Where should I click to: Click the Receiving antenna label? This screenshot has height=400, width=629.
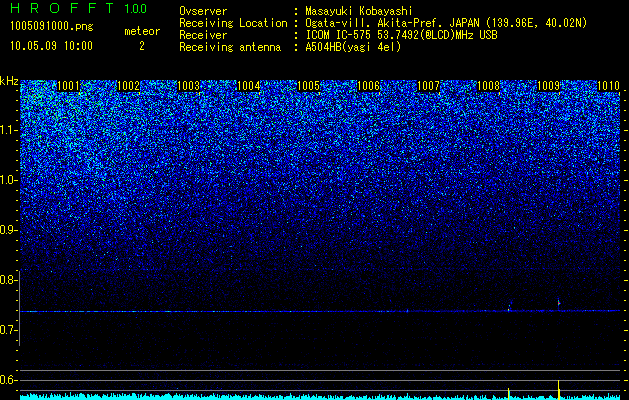tap(230, 47)
